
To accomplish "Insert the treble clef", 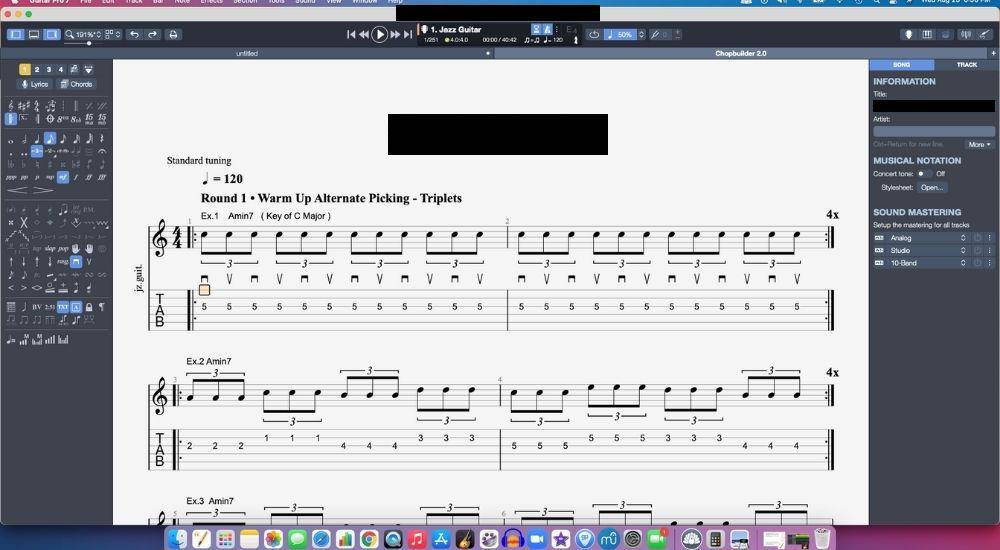I will click(11, 105).
